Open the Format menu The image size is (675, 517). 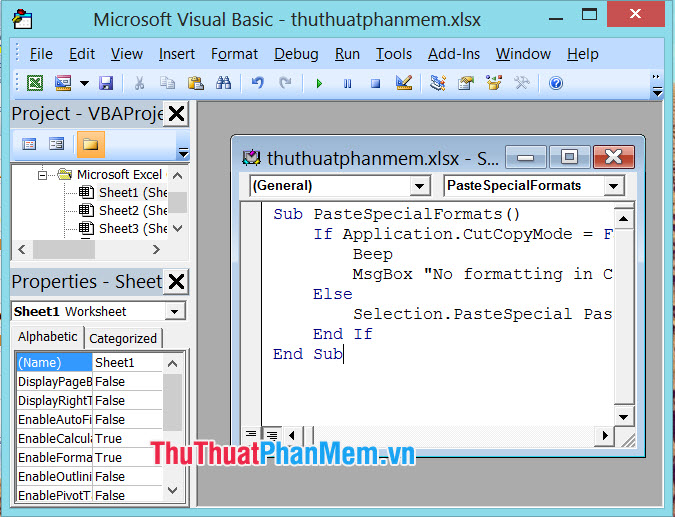(x=234, y=54)
